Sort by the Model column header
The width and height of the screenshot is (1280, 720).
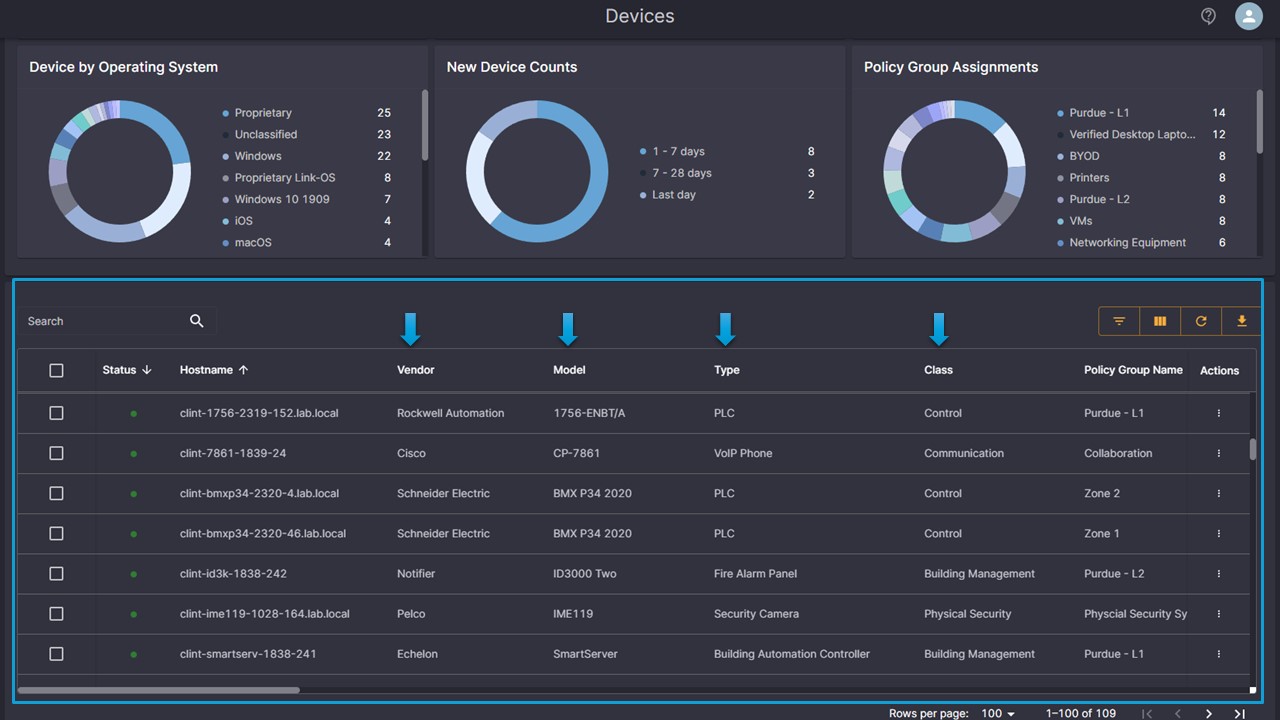[x=569, y=370]
